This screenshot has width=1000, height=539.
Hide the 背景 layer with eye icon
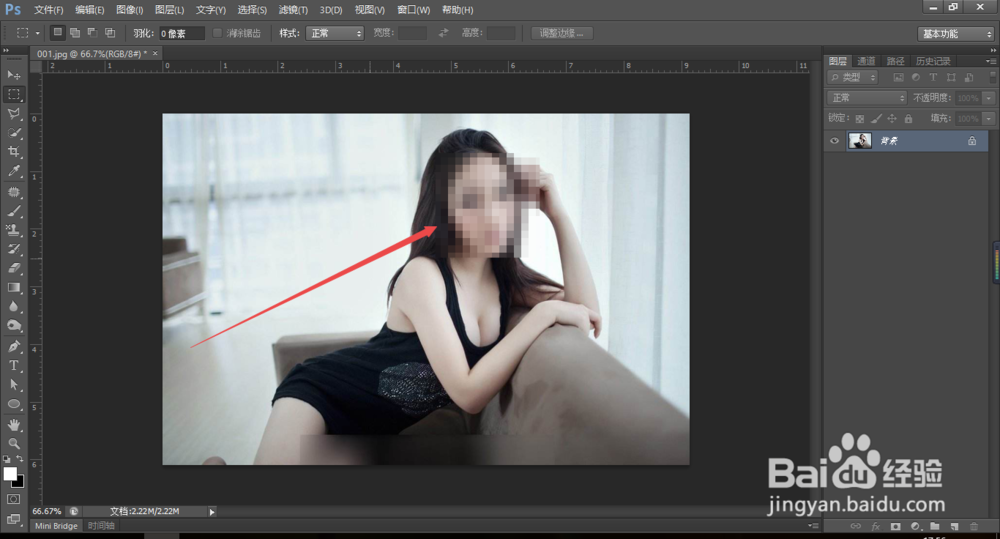tap(834, 141)
